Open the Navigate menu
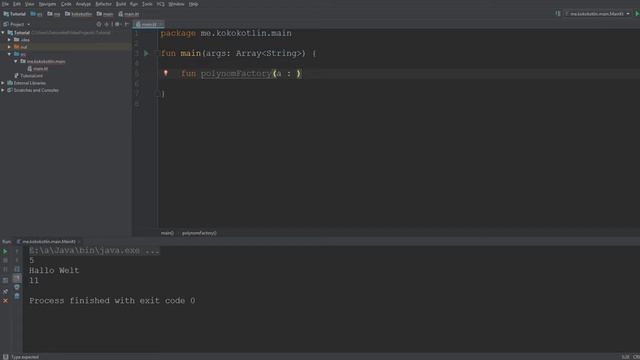 click(x=47, y=4)
